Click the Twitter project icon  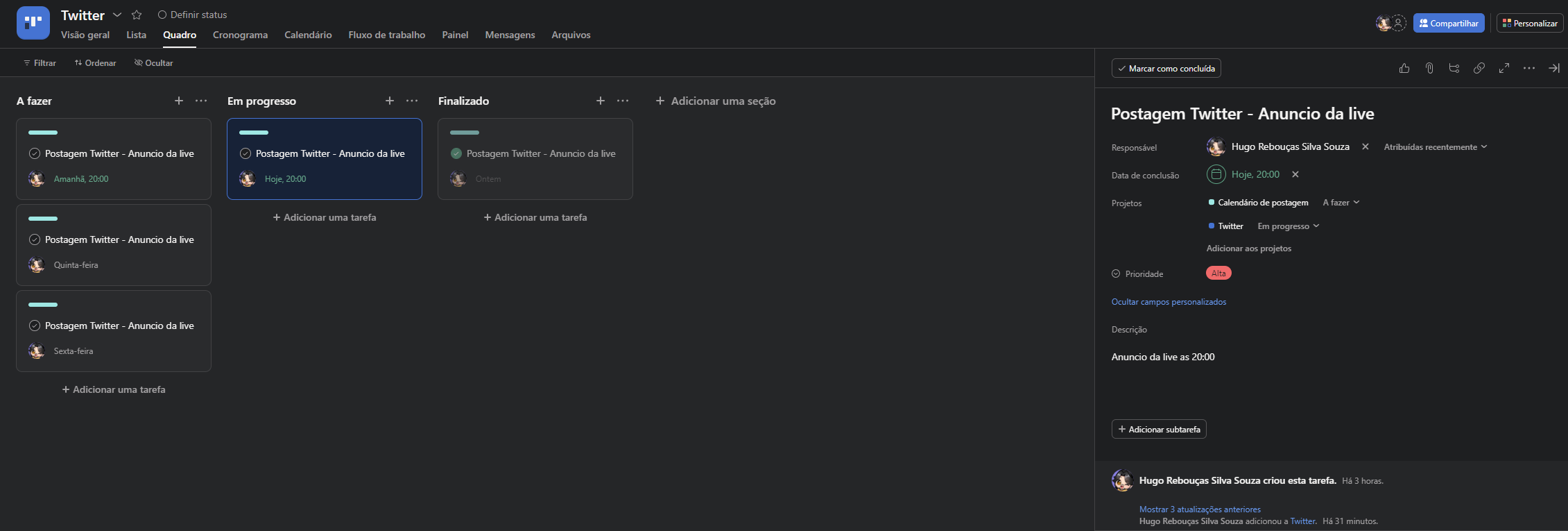click(x=33, y=23)
